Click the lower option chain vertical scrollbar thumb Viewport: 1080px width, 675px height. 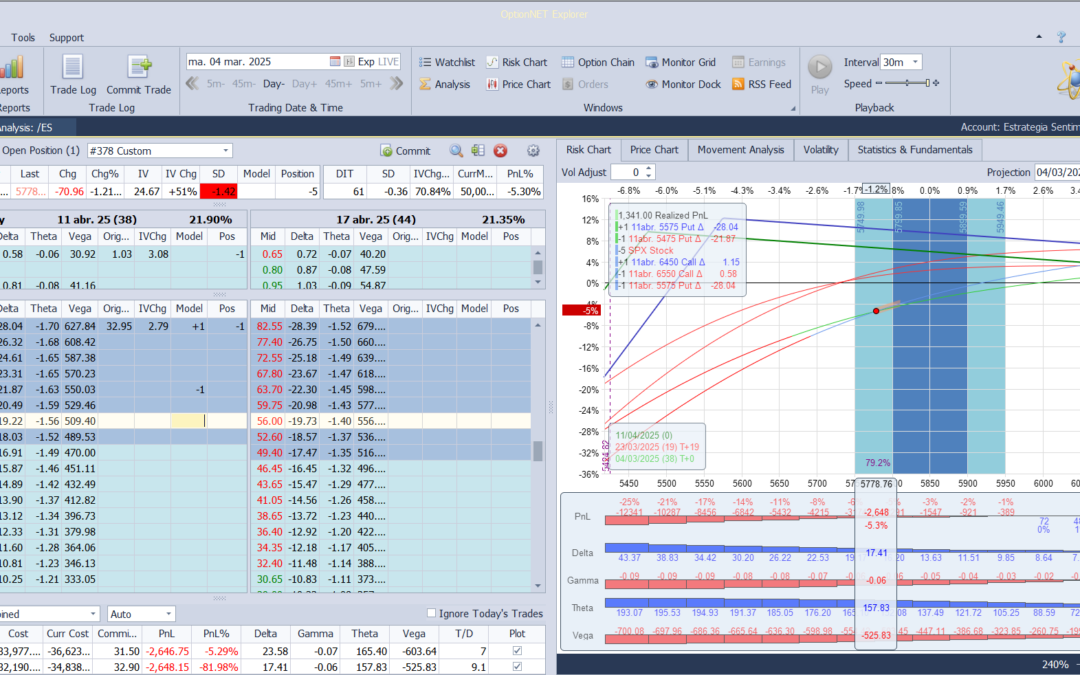(x=538, y=450)
